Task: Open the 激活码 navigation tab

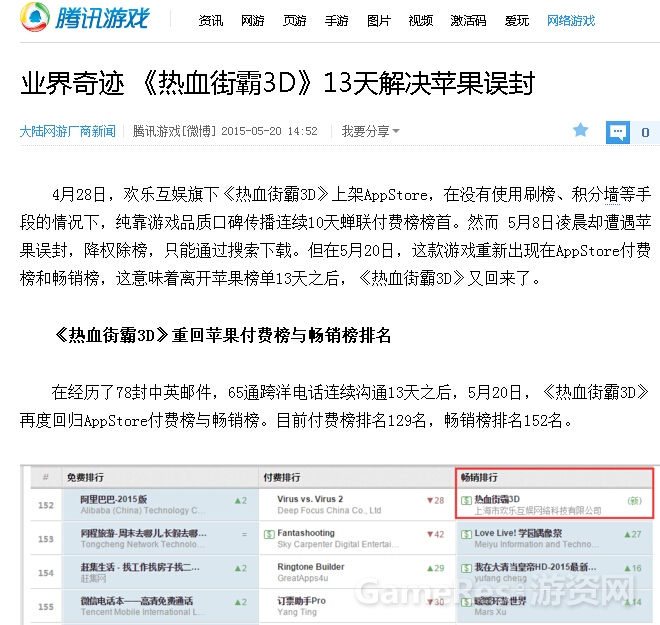Action: [x=468, y=21]
